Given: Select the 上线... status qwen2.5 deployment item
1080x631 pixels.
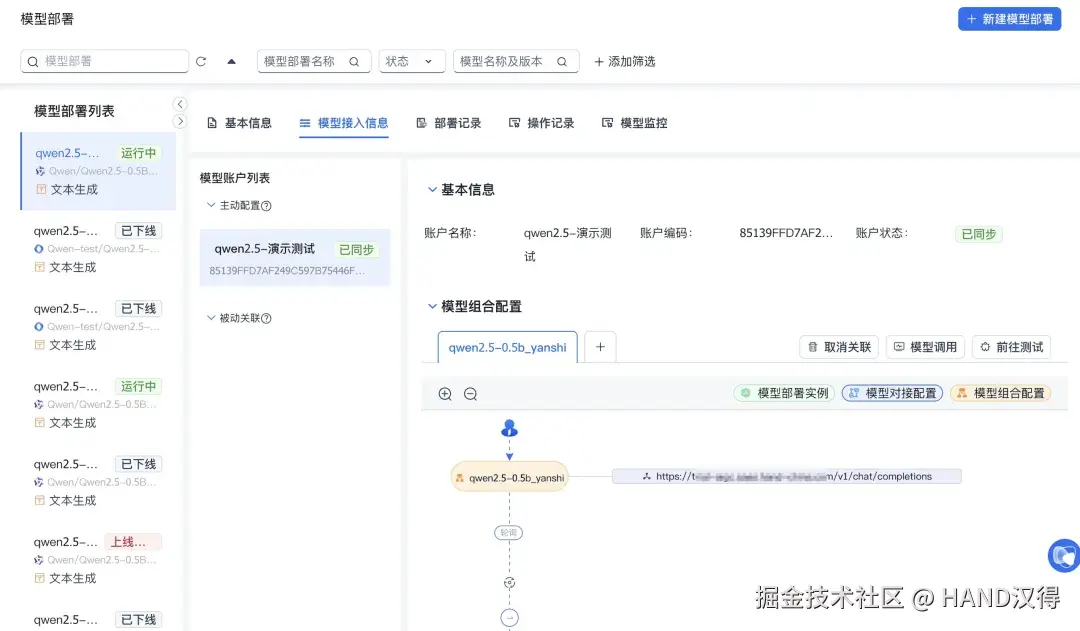Looking at the screenshot, I should (98, 560).
